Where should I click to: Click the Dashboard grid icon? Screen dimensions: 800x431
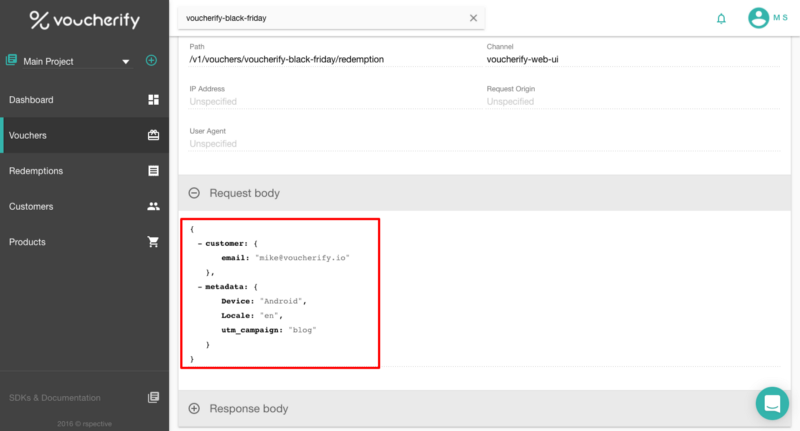[153, 99]
